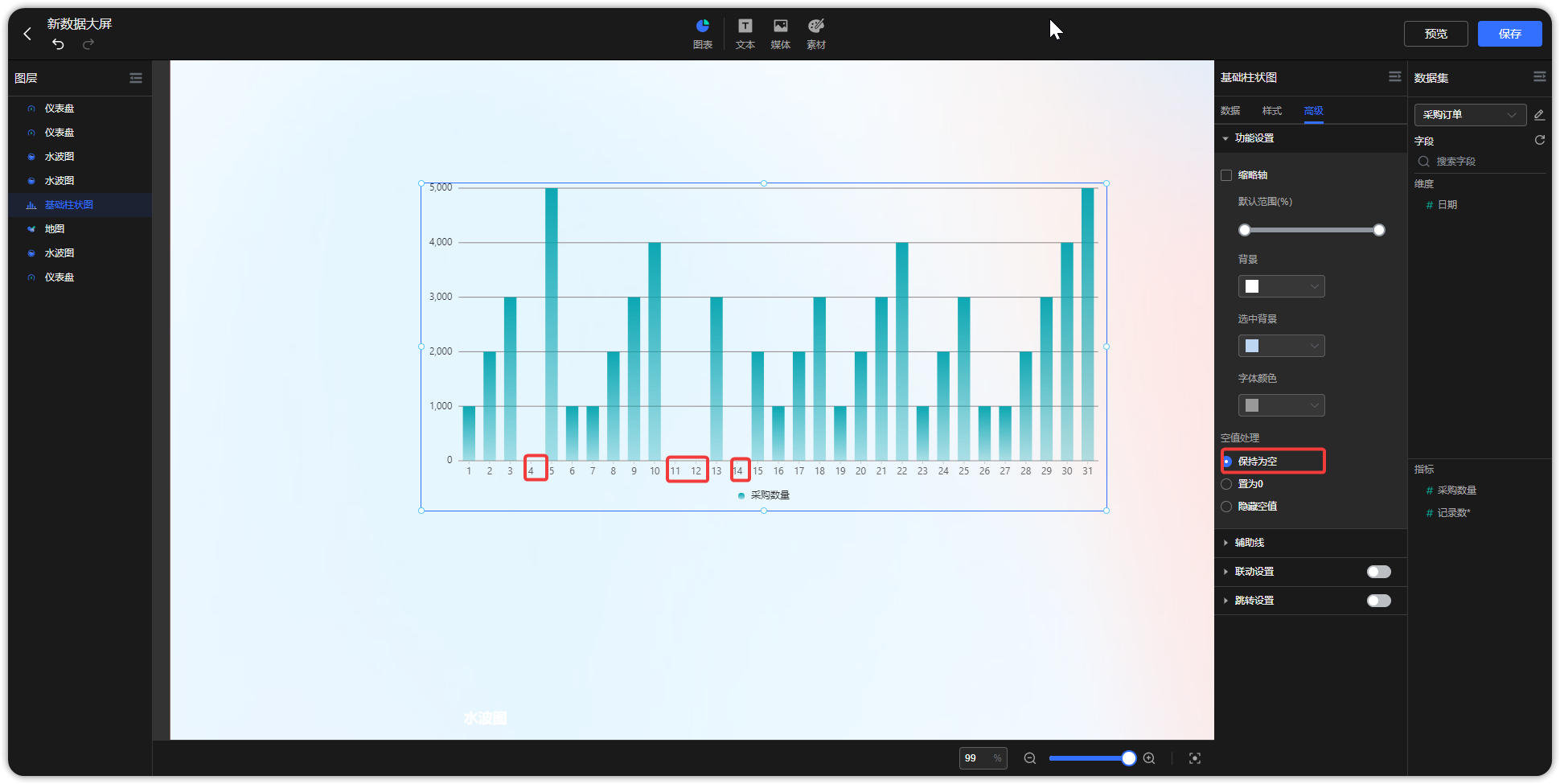Screen dimensions: 1560x784
Task: Switch to the 高级 tab
Action: [x=1314, y=111]
